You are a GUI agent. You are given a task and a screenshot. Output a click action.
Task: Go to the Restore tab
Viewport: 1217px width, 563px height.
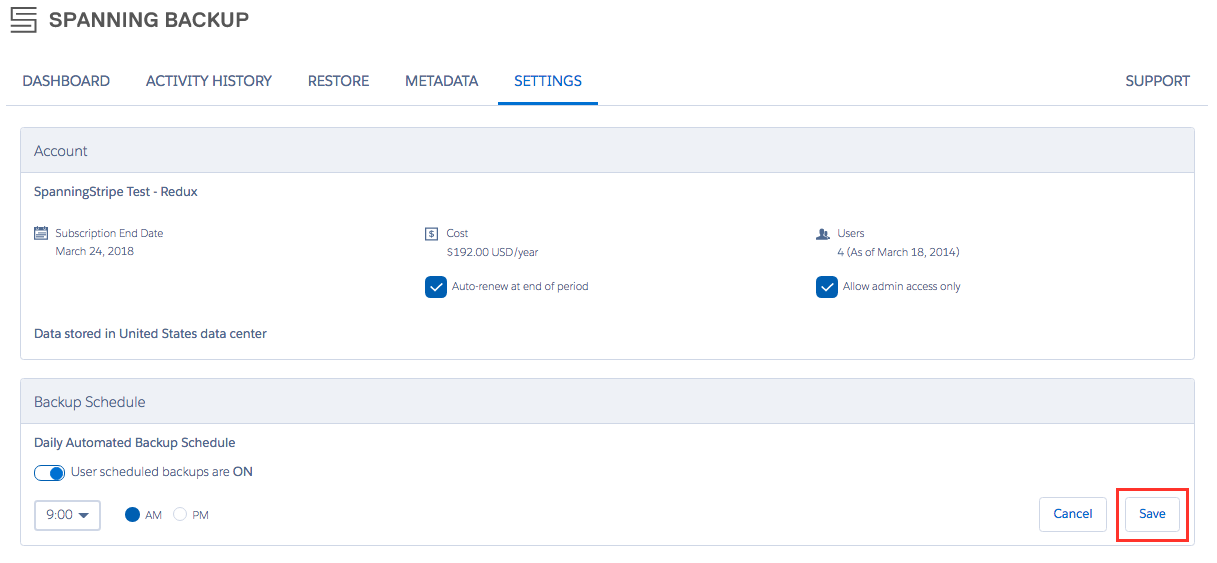338,81
